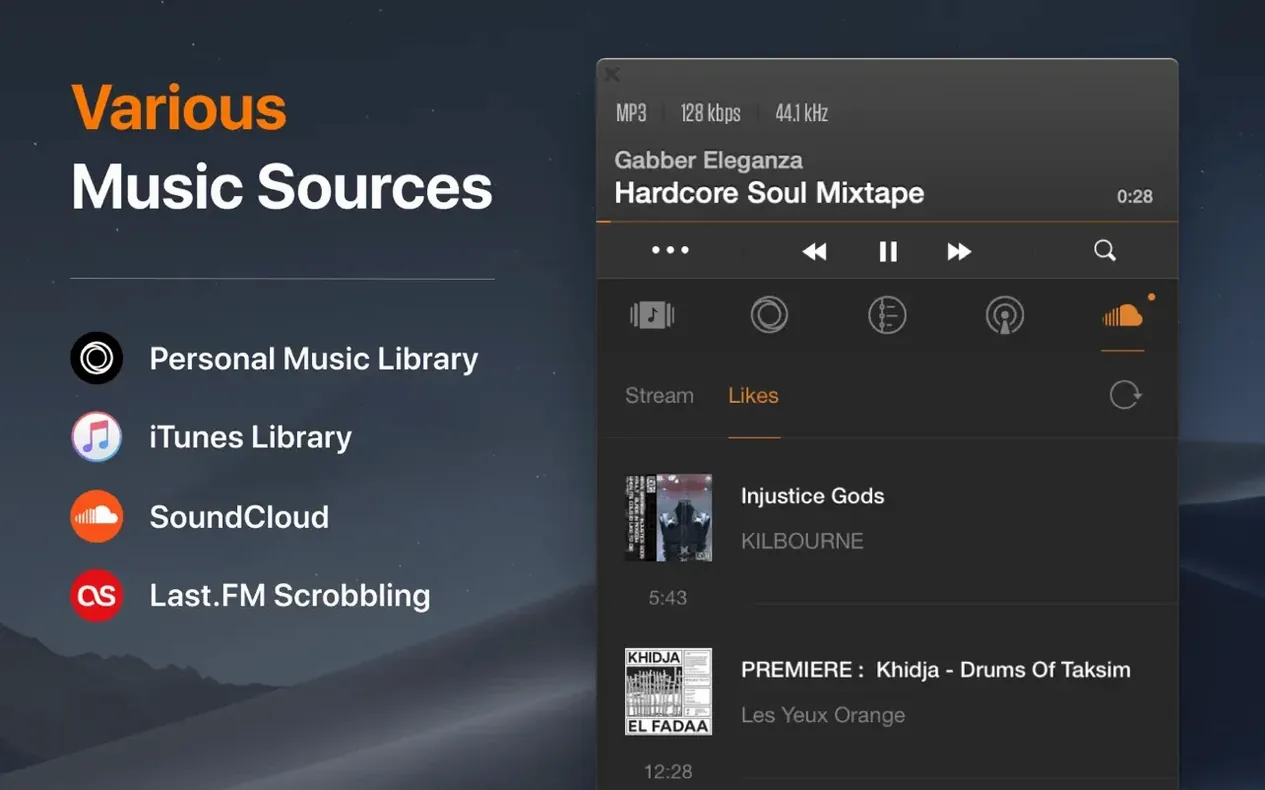
Task: Switch to the Stream tab
Action: (659, 395)
